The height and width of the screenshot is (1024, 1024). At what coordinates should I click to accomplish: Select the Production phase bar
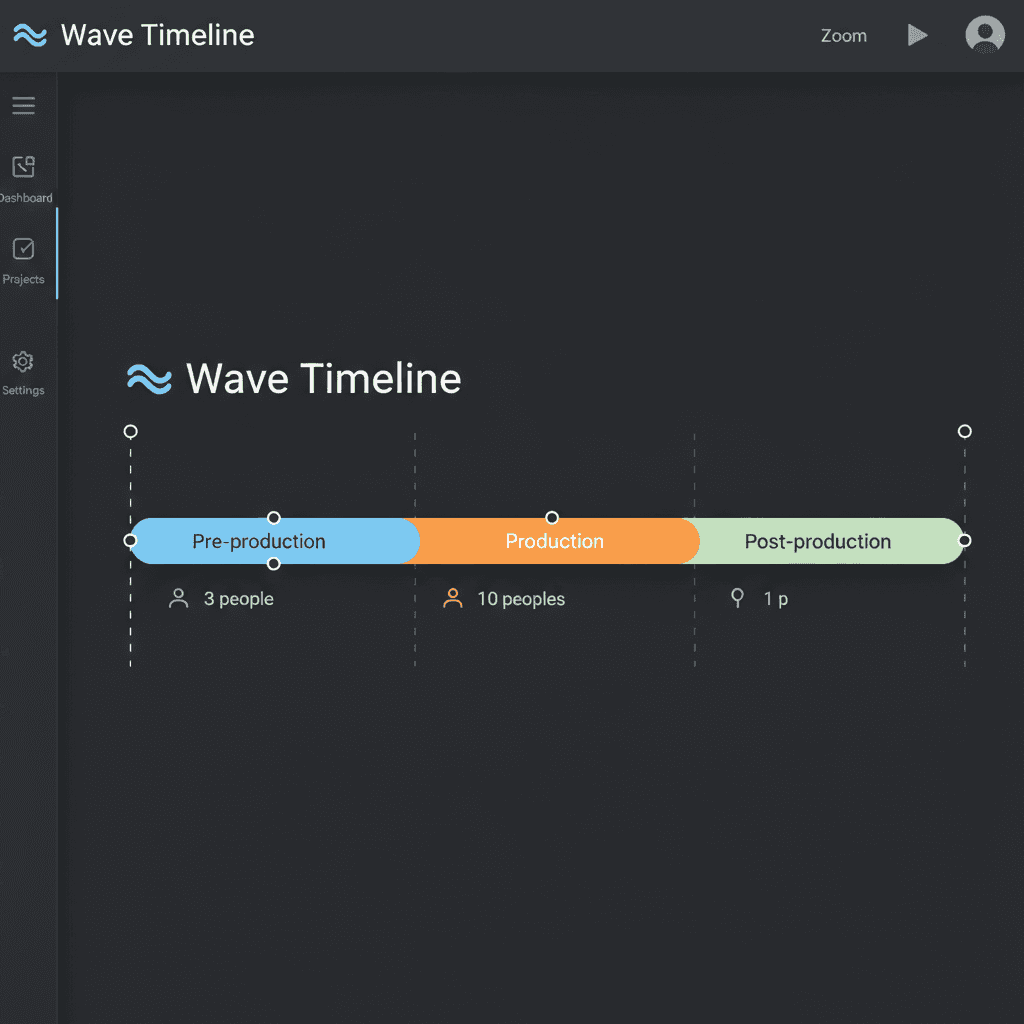click(555, 541)
